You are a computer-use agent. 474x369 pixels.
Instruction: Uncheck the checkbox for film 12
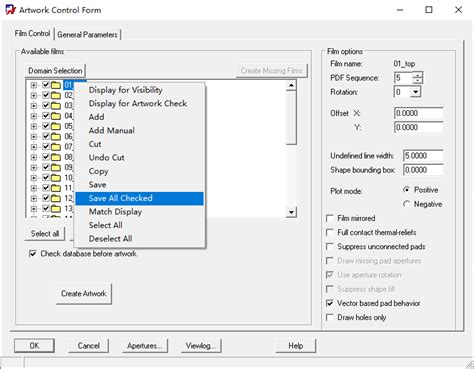tap(46, 198)
